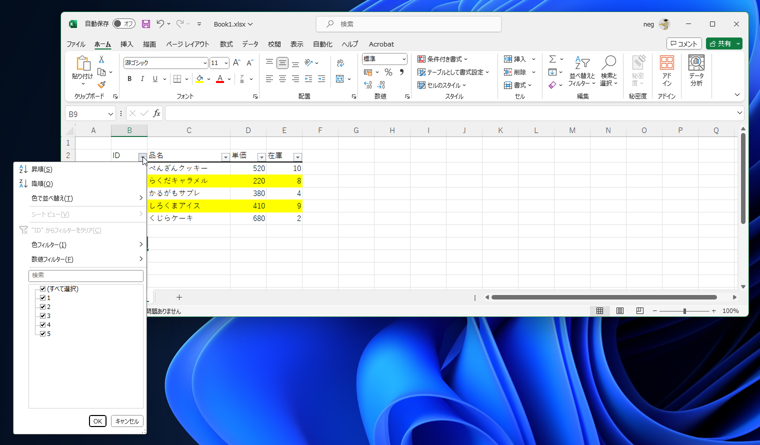Click OK in filter panel
Viewport: 760px width, 445px height.
[x=97, y=421]
